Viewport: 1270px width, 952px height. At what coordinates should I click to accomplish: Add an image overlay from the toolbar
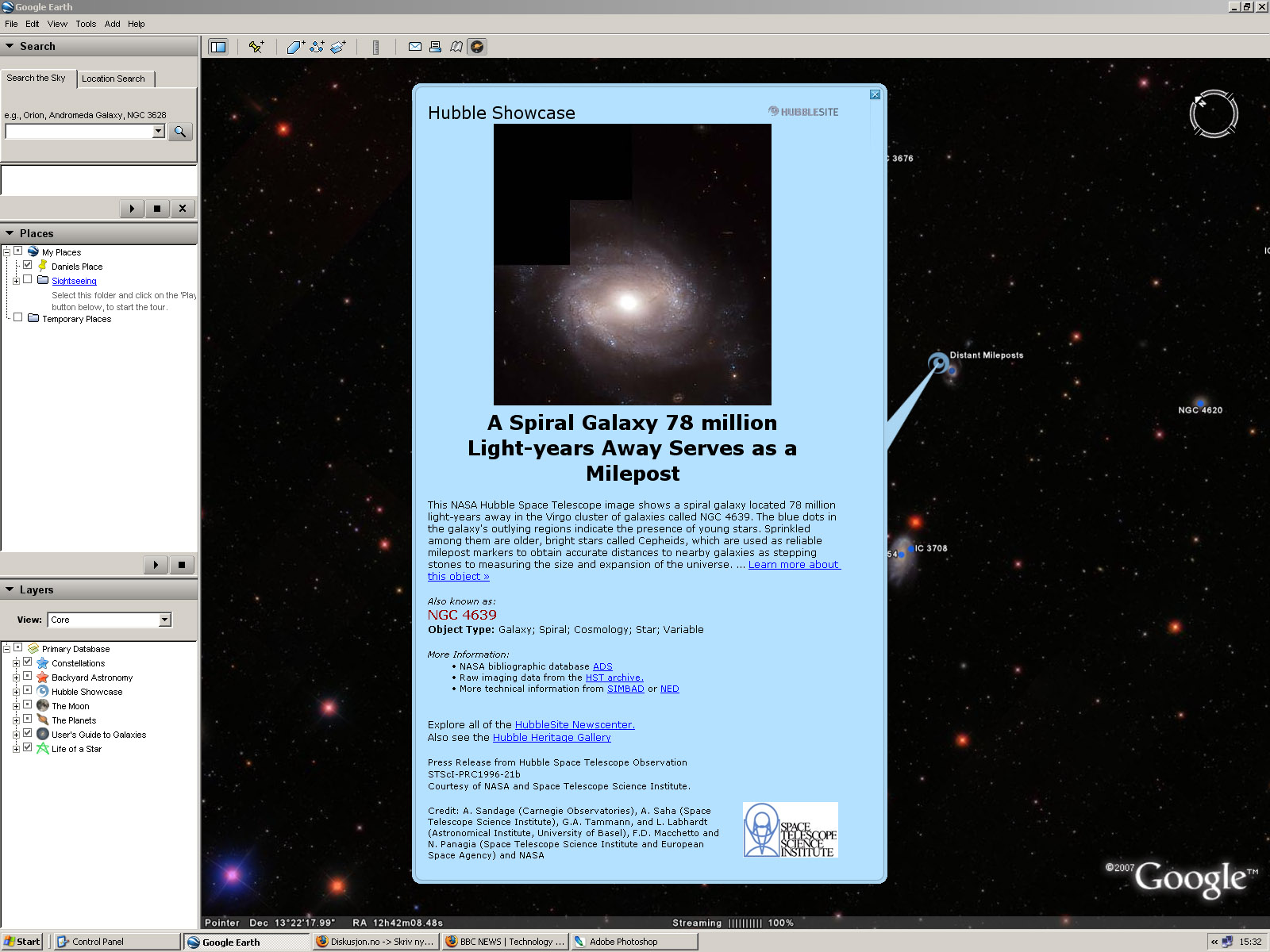(x=338, y=47)
